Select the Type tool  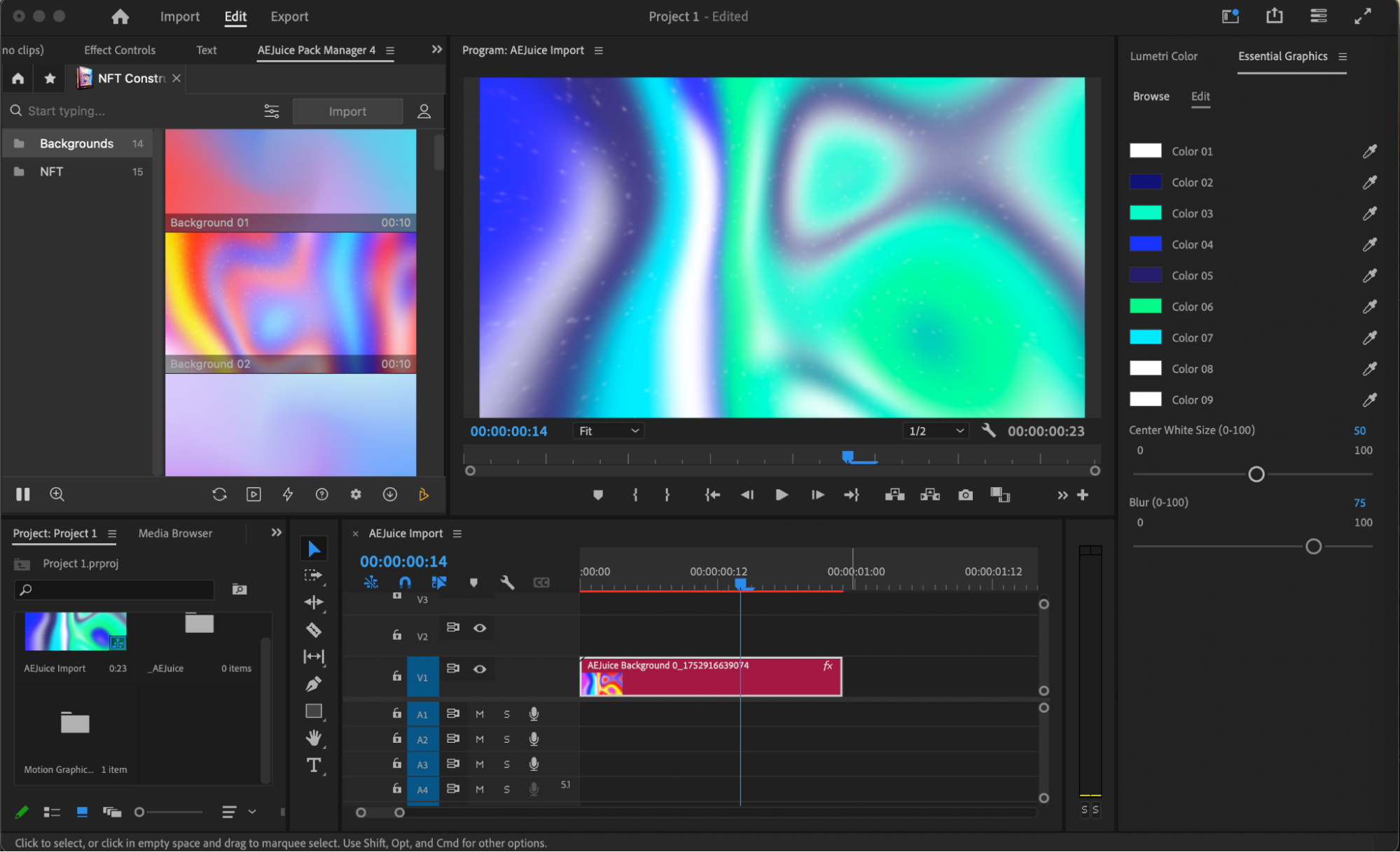[x=314, y=765]
